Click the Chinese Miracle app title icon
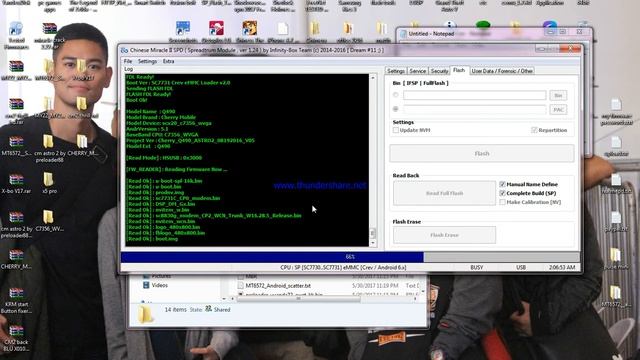Image resolution: width=640 pixels, height=360 pixels. 124,50
